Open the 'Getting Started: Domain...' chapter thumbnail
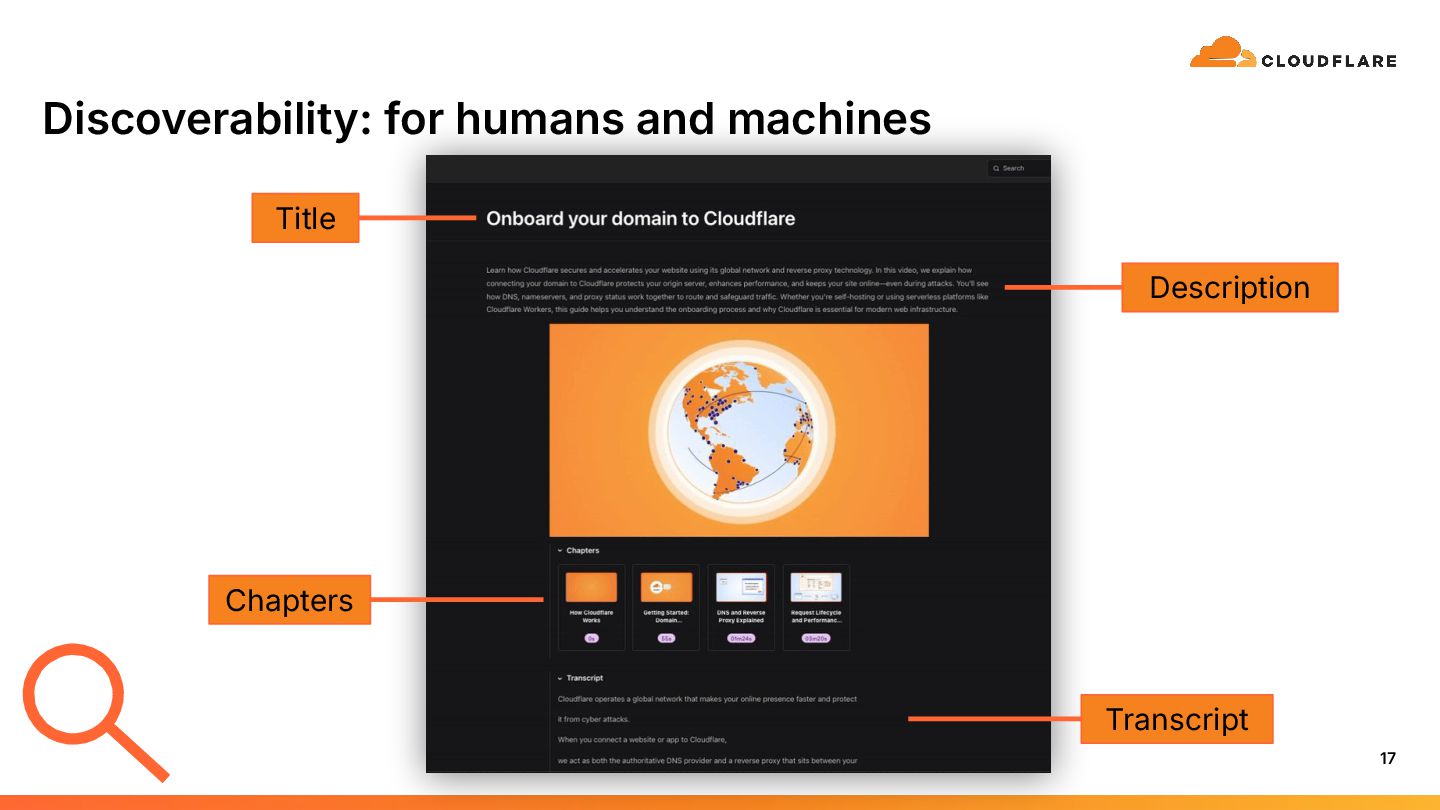The width and height of the screenshot is (1440, 810). 666,587
